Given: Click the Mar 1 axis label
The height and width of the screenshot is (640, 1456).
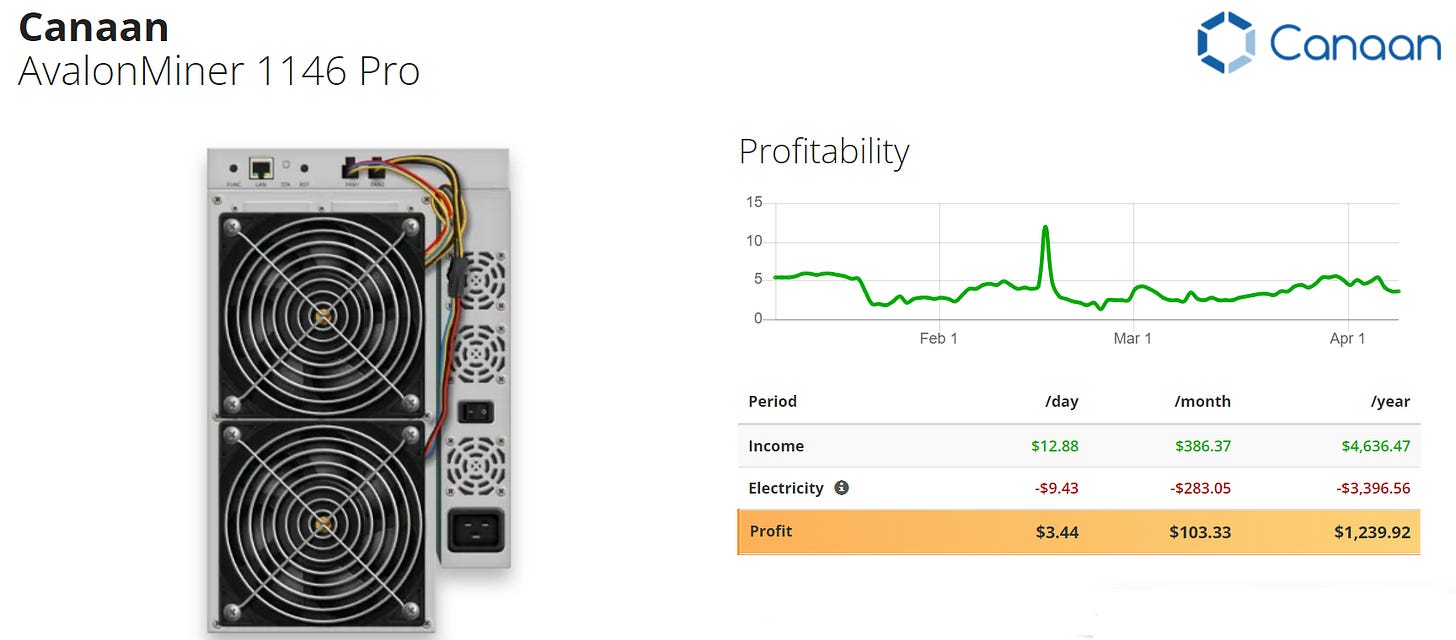Looking at the screenshot, I should pyautogui.click(x=1132, y=339).
